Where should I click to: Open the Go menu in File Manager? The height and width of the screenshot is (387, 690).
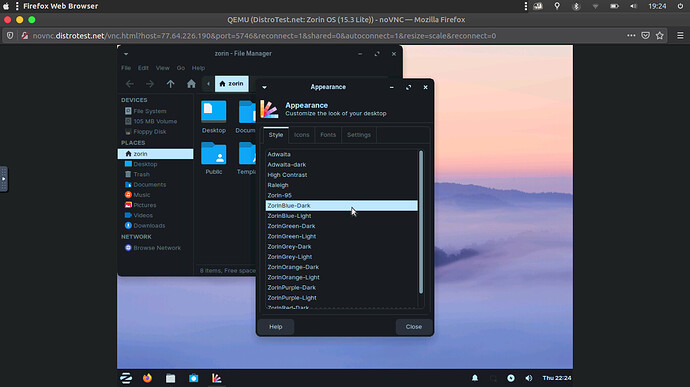click(181, 68)
